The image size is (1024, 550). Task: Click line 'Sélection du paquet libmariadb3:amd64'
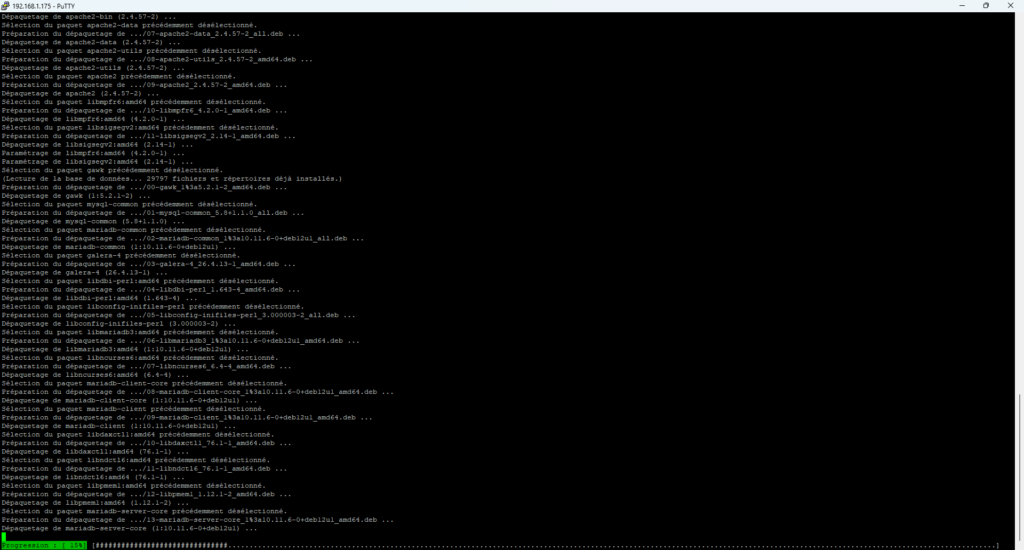click(x=140, y=332)
